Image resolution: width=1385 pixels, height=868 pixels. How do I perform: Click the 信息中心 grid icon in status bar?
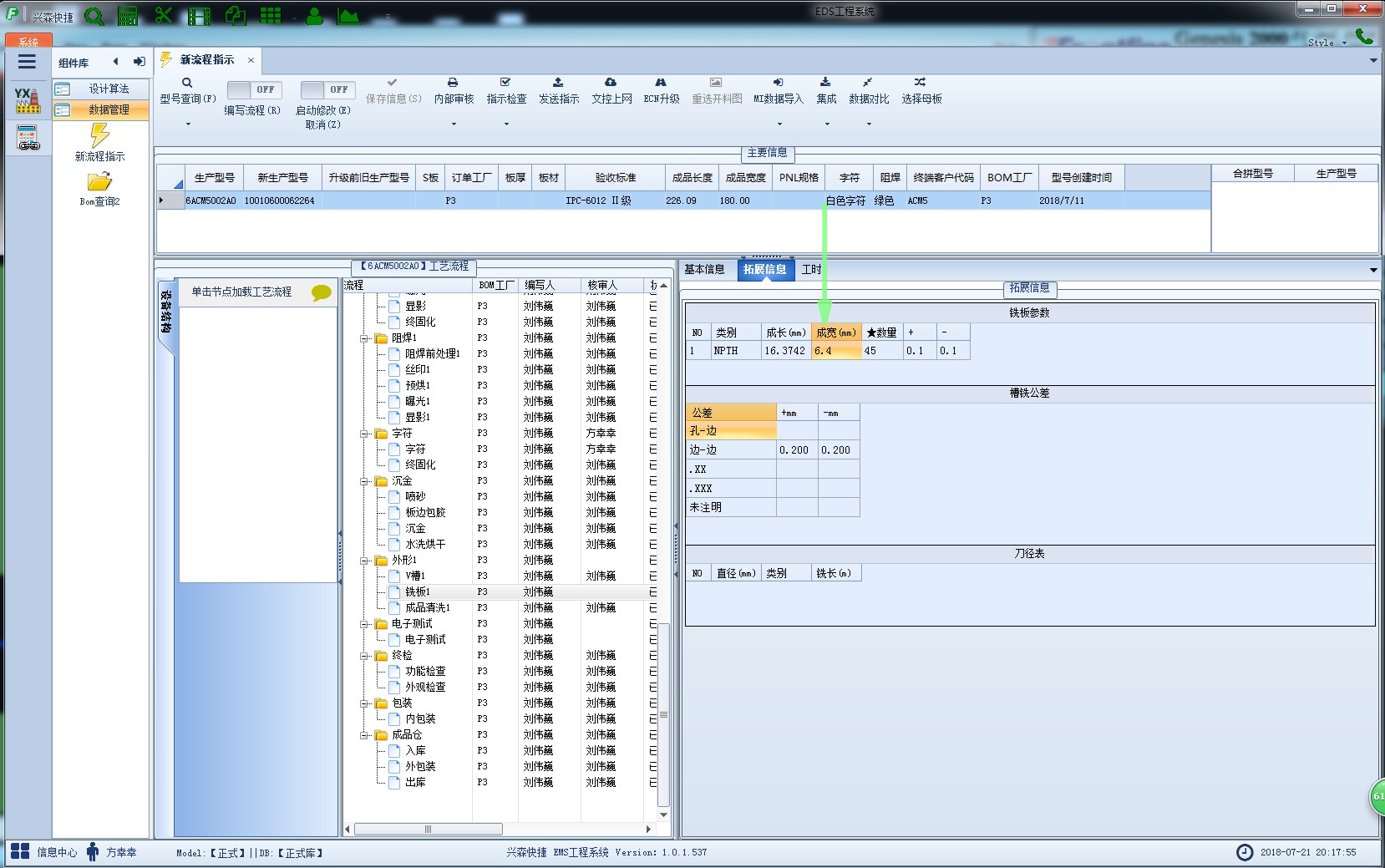point(20,851)
